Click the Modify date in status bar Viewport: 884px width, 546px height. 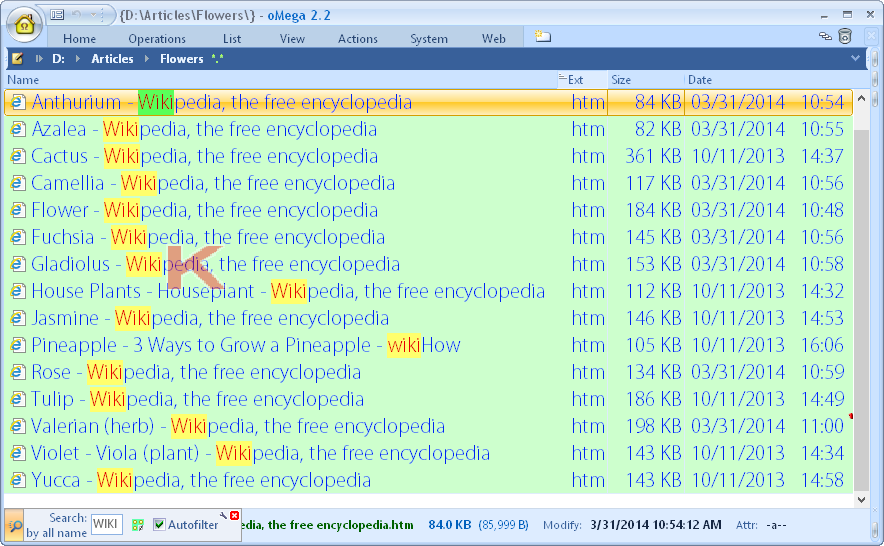(656, 525)
